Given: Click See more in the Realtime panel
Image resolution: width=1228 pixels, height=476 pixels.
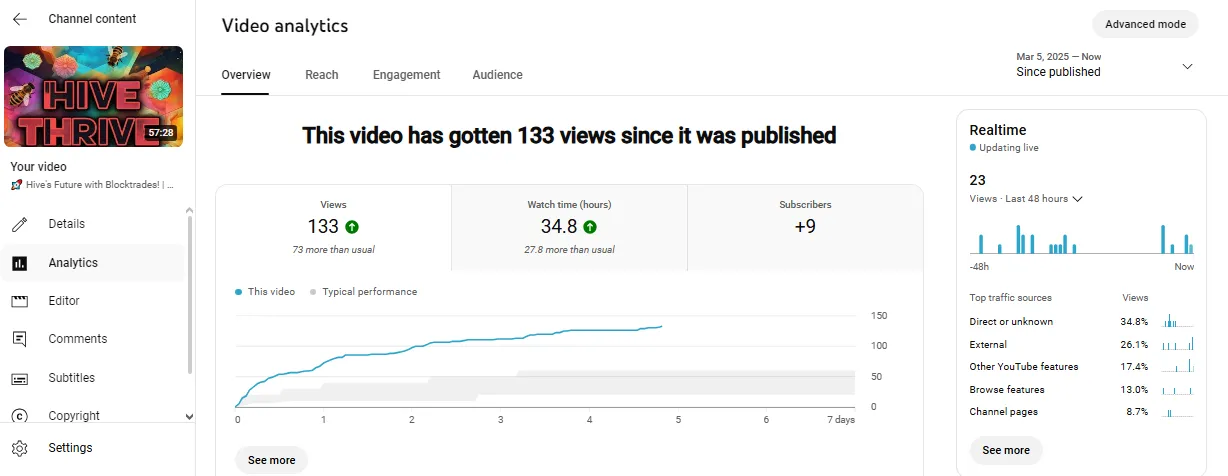Looking at the screenshot, I should click(1006, 450).
